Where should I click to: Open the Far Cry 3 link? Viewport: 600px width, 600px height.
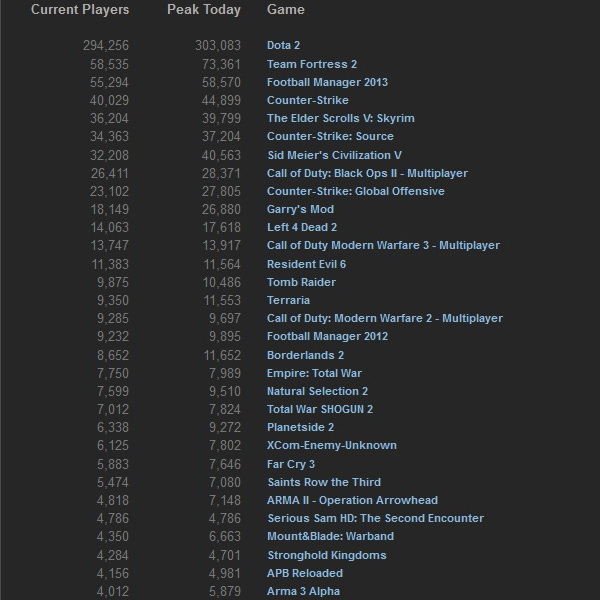point(291,464)
